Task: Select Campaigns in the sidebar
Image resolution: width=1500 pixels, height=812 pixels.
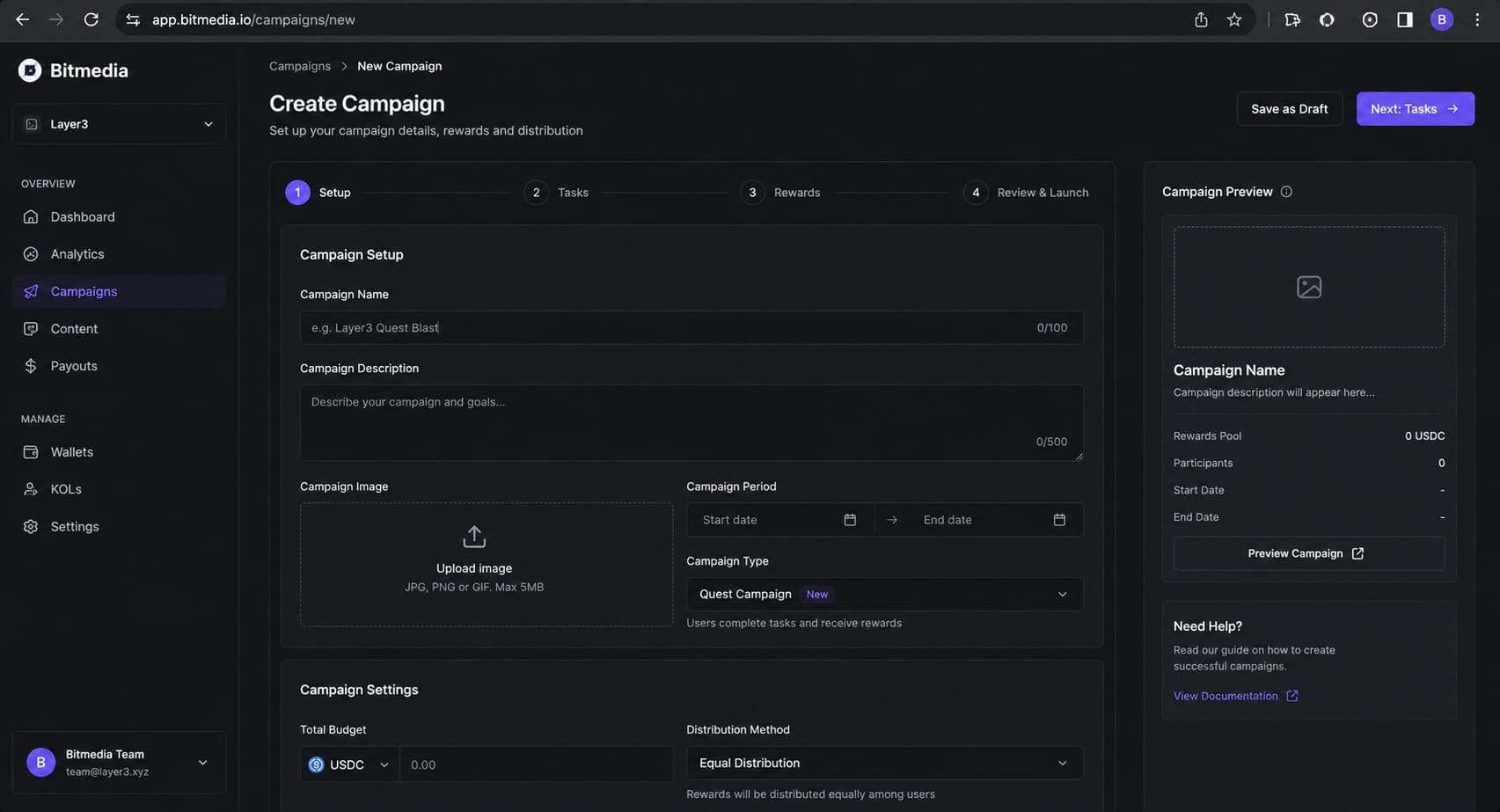Action: tap(119, 291)
